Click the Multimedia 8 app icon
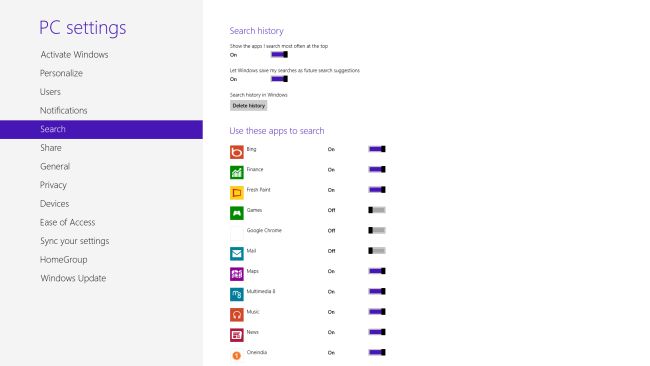The width and height of the screenshot is (650, 366). click(237, 294)
